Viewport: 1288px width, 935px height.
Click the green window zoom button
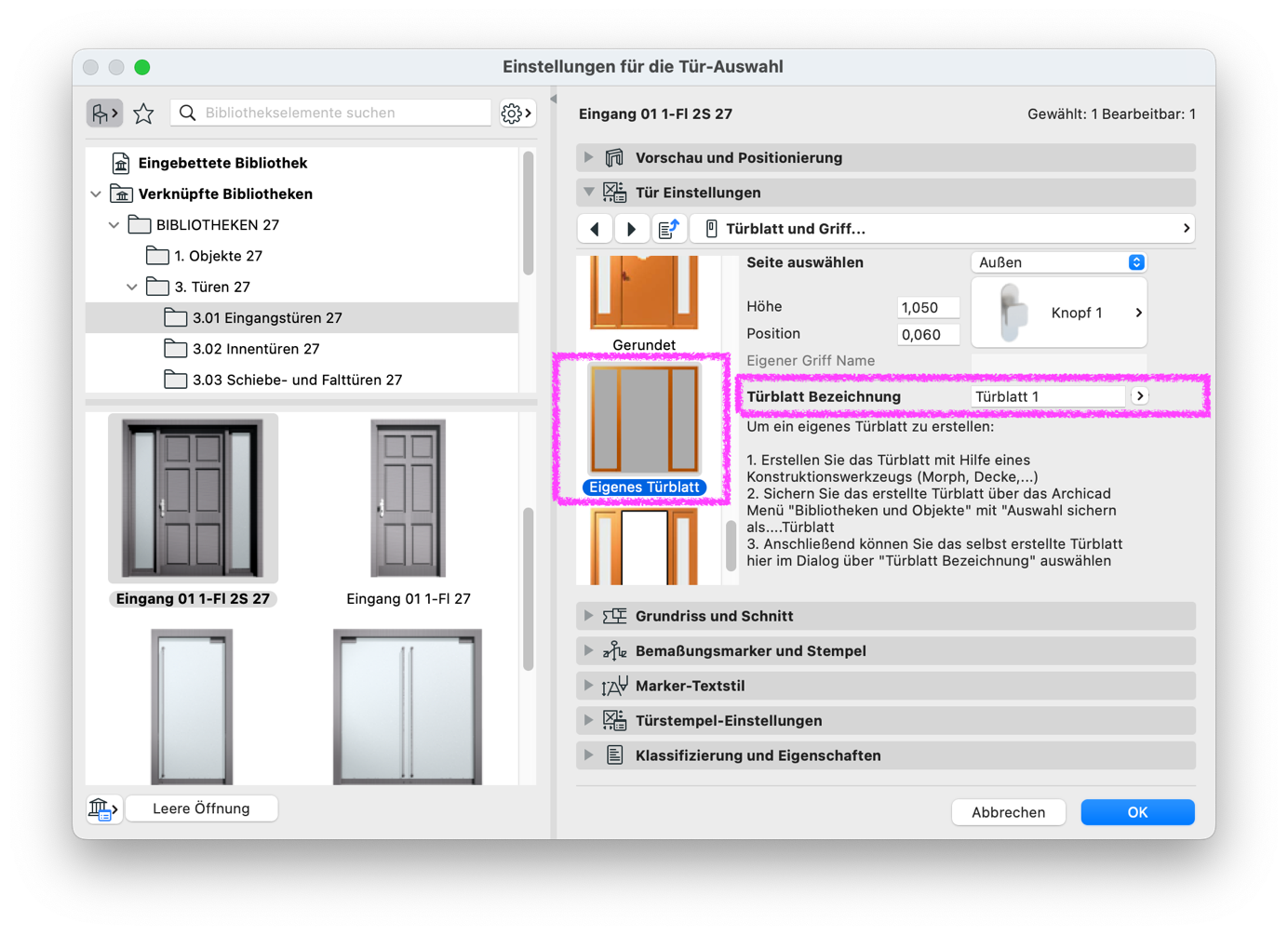(142, 67)
